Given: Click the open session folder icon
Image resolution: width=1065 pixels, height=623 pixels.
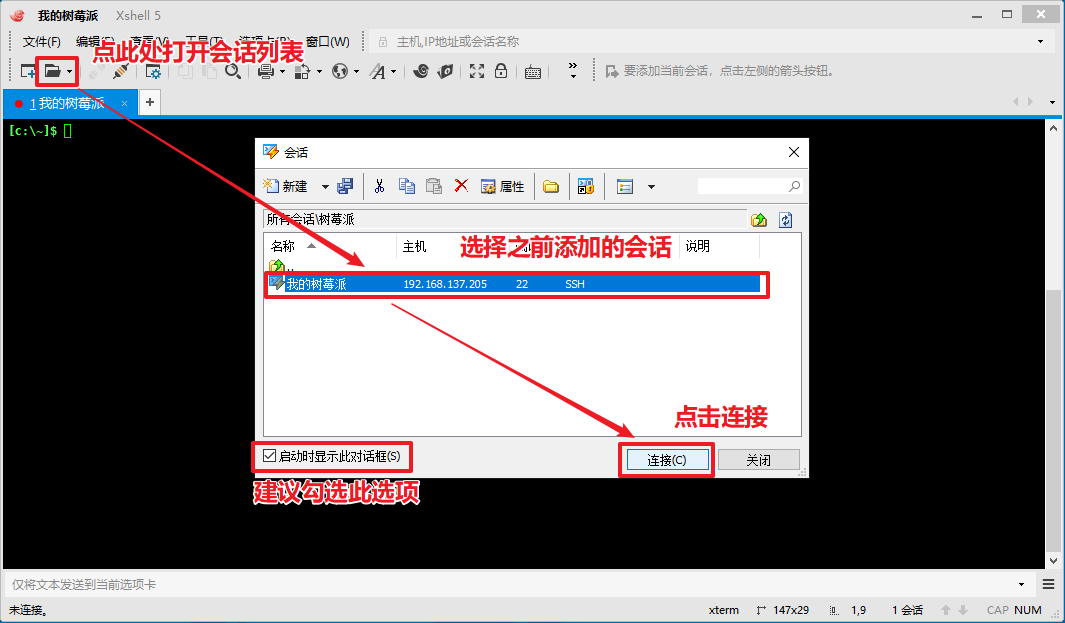Looking at the screenshot, I should pyautogui.click(x=50, y=71).
